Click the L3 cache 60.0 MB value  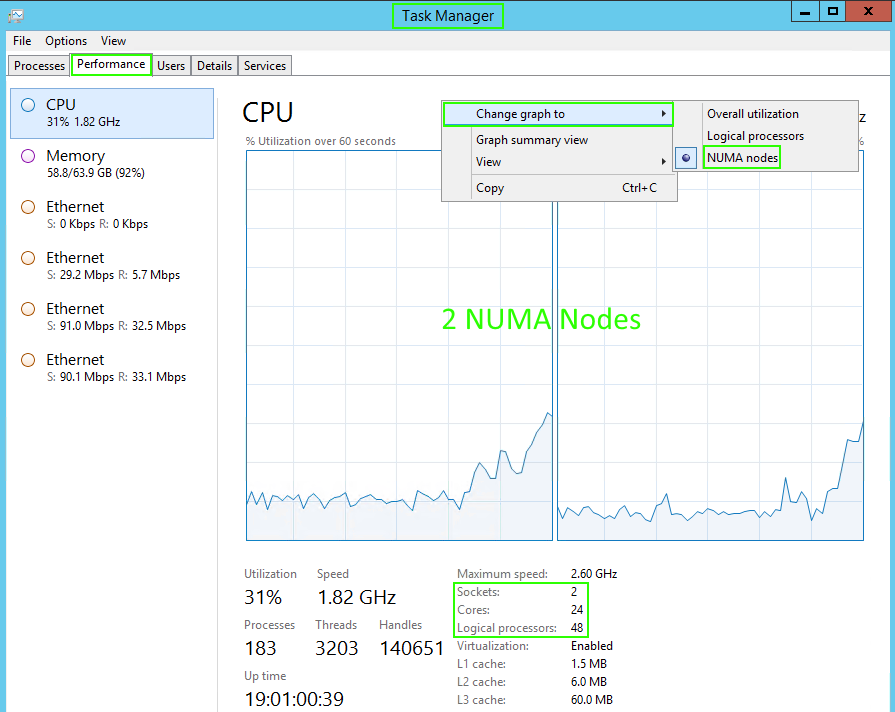coord(591,700)
